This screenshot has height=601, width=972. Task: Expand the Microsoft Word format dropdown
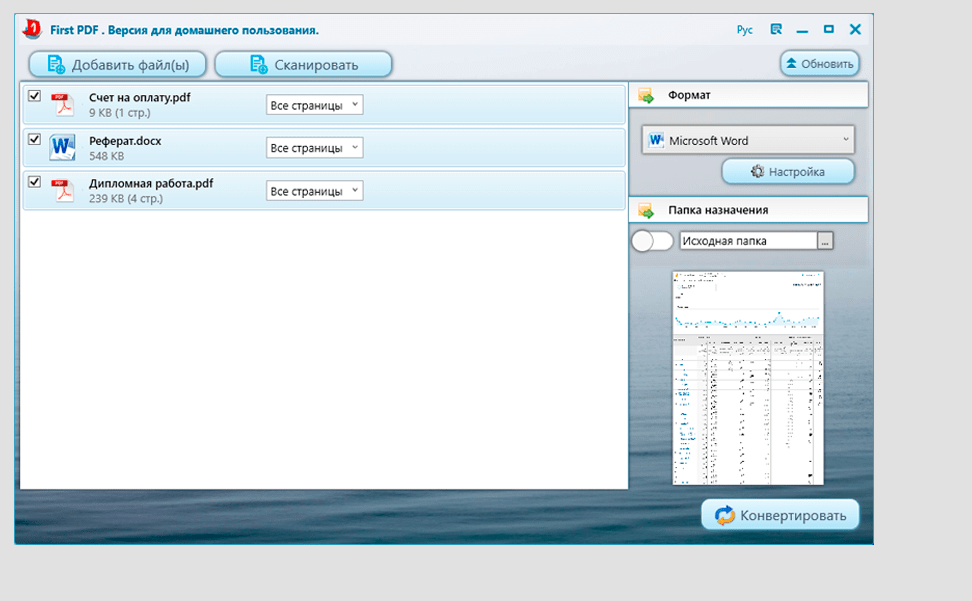point(748,140)
